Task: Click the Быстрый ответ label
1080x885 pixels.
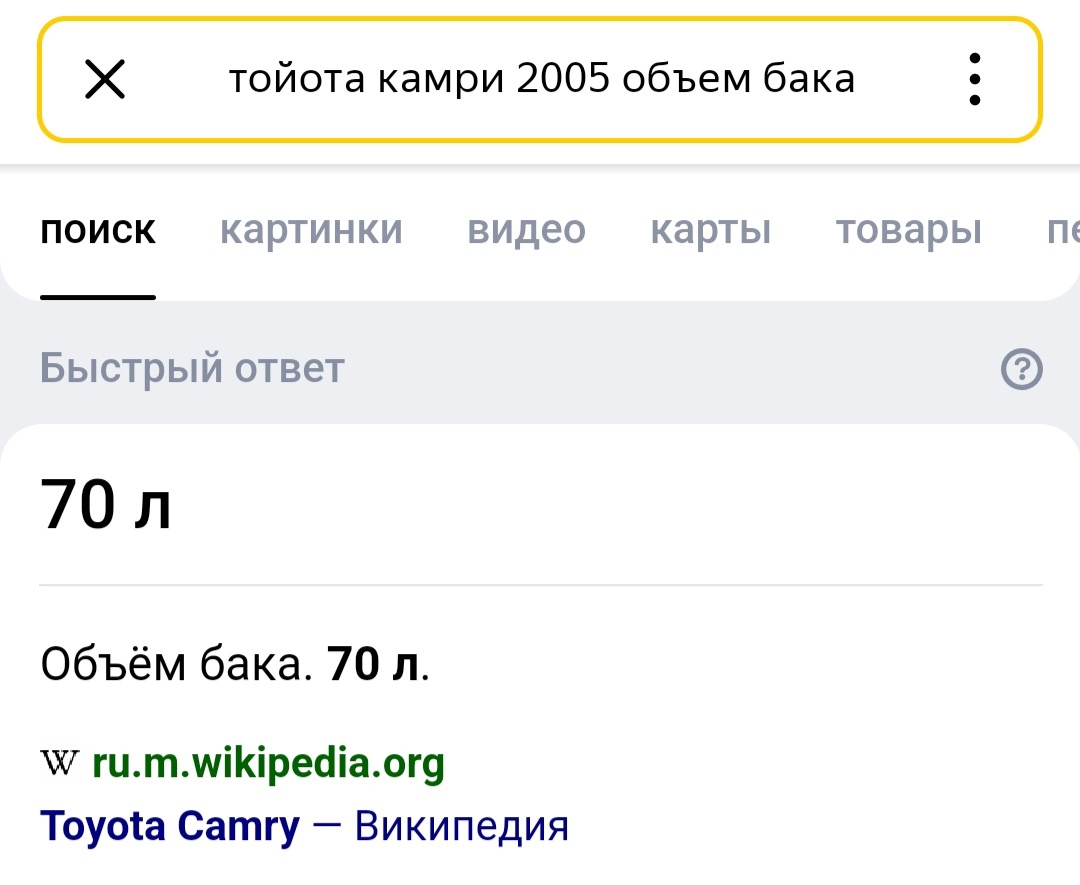Action: [x=192, y=369]
